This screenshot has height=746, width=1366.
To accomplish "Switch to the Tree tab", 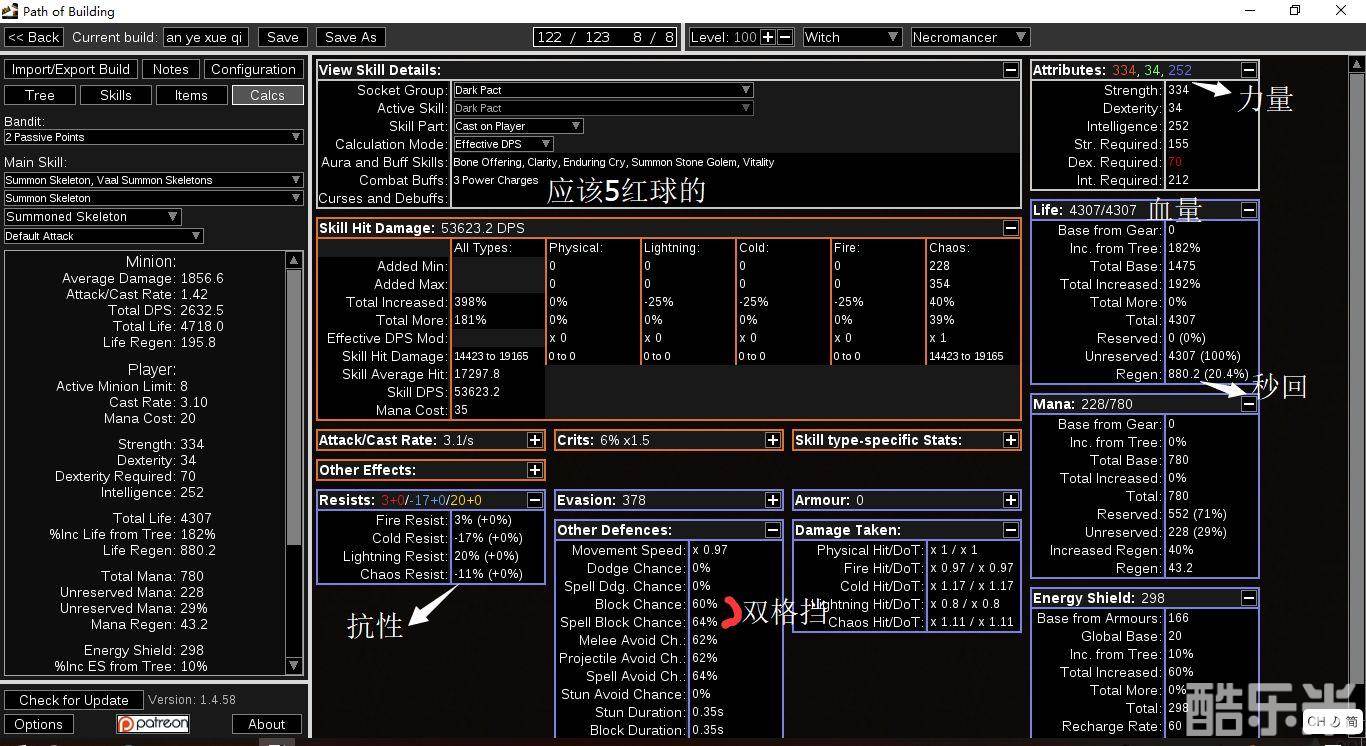I will [40, 95].
